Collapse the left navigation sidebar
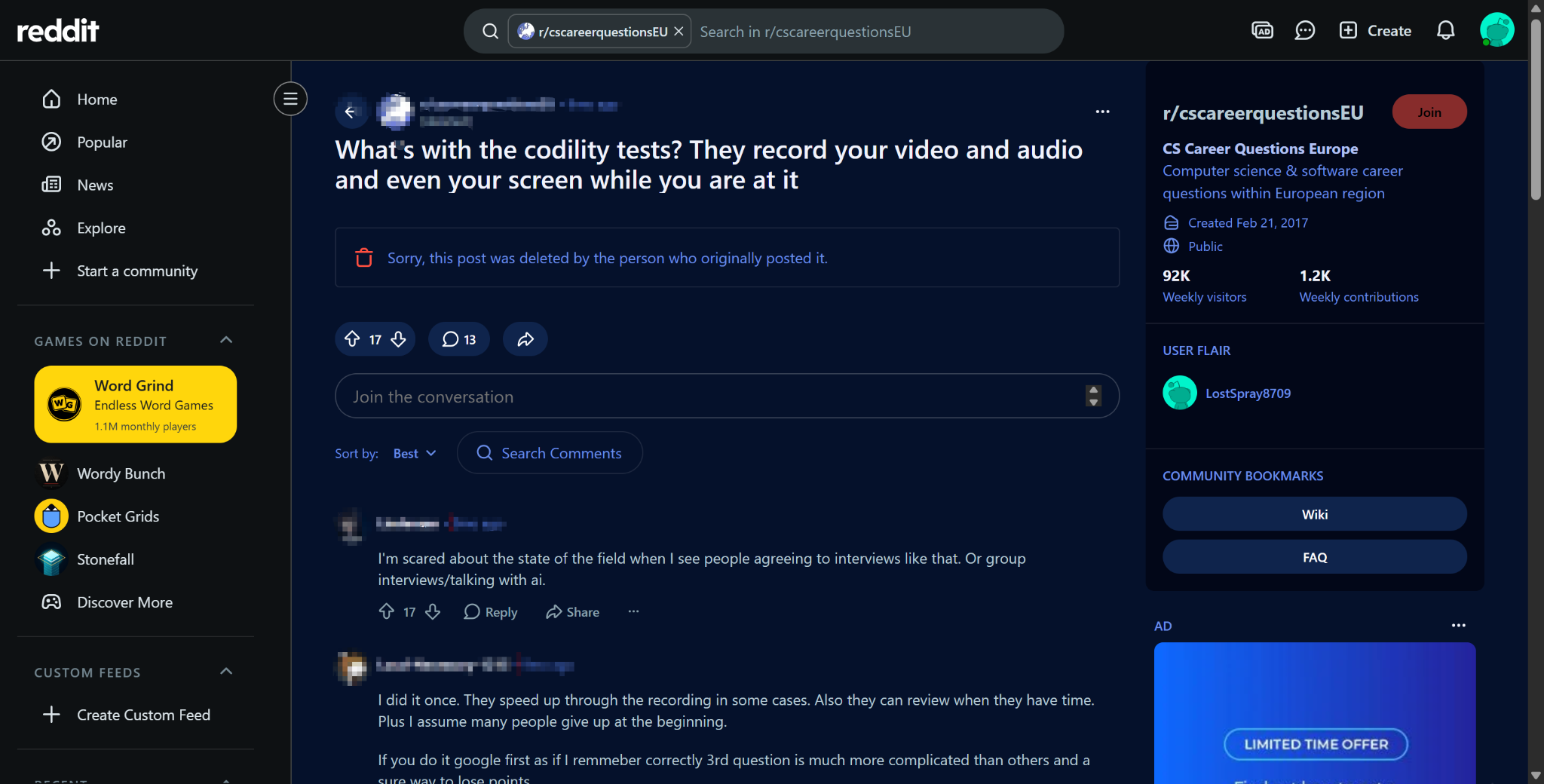Image resolution: width=1544 pixels, height=784 pixels. tap(290, 99)
